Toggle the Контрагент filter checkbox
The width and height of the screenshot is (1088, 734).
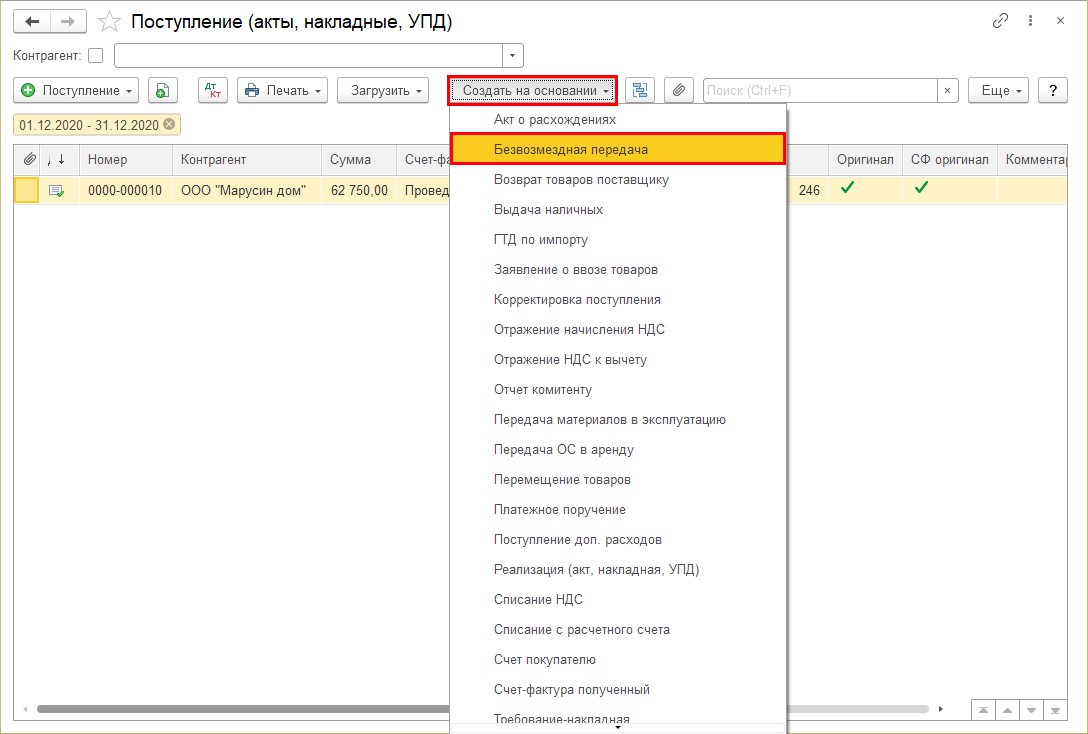point(96,56)
